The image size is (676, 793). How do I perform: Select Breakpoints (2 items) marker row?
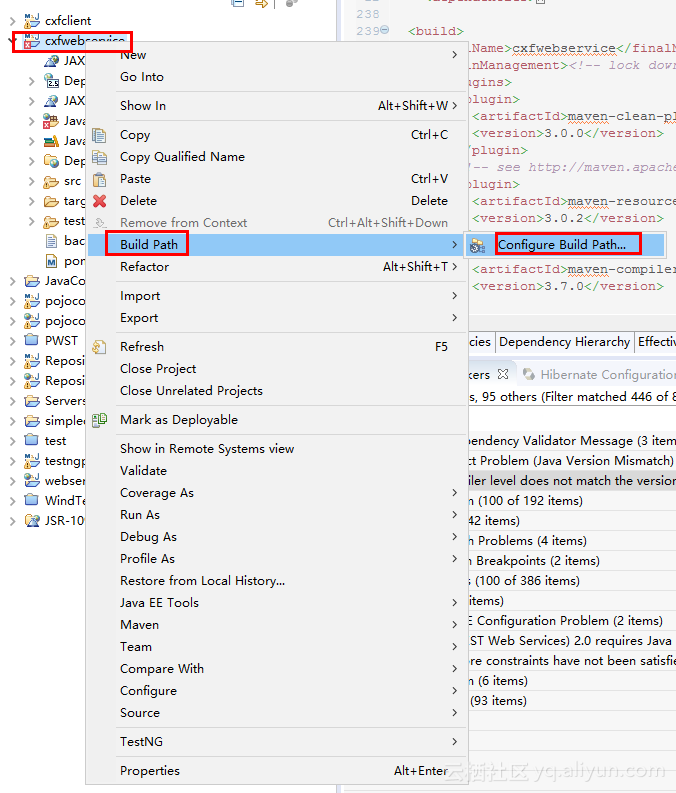[x=572, y=561]
